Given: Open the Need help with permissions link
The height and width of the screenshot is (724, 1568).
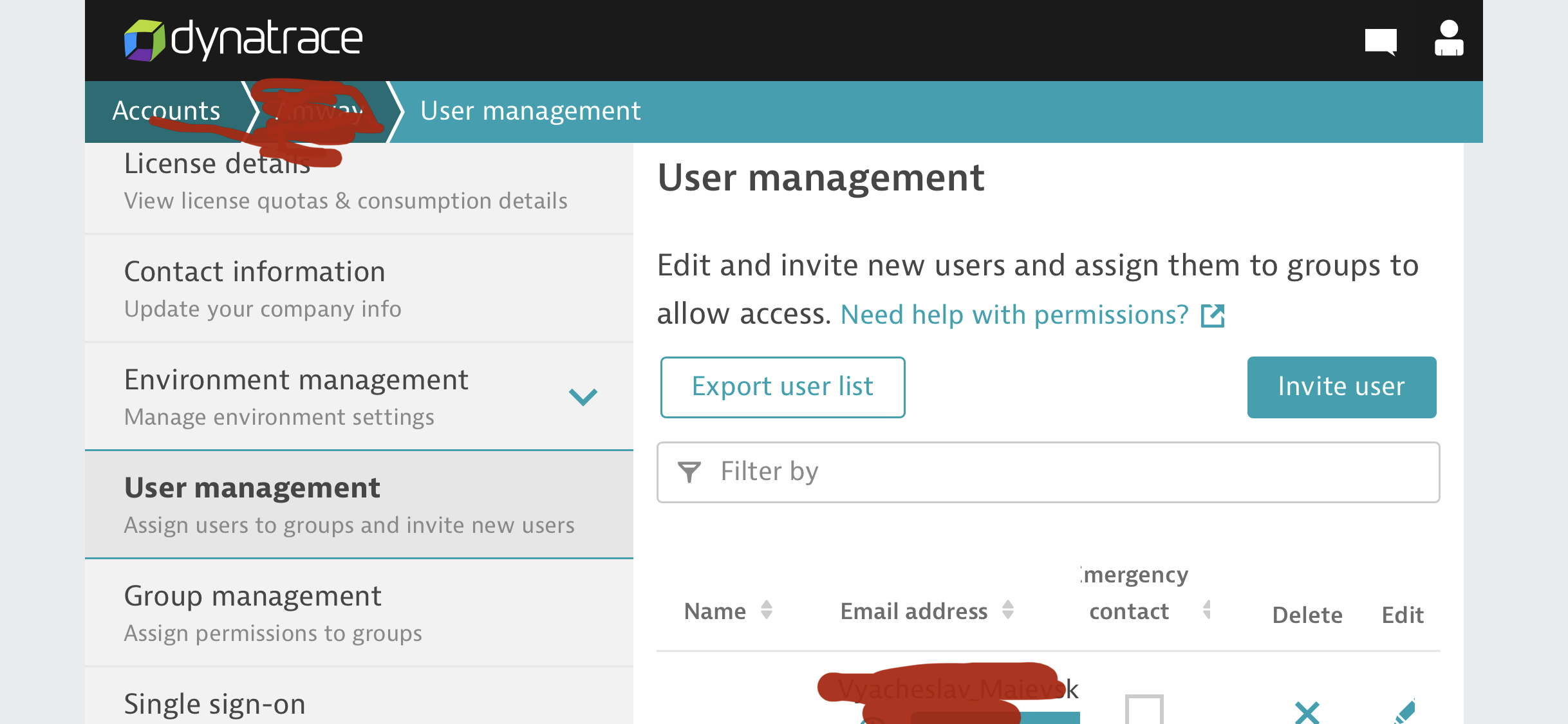Looking at the screenshot, I should [1014, 315].
